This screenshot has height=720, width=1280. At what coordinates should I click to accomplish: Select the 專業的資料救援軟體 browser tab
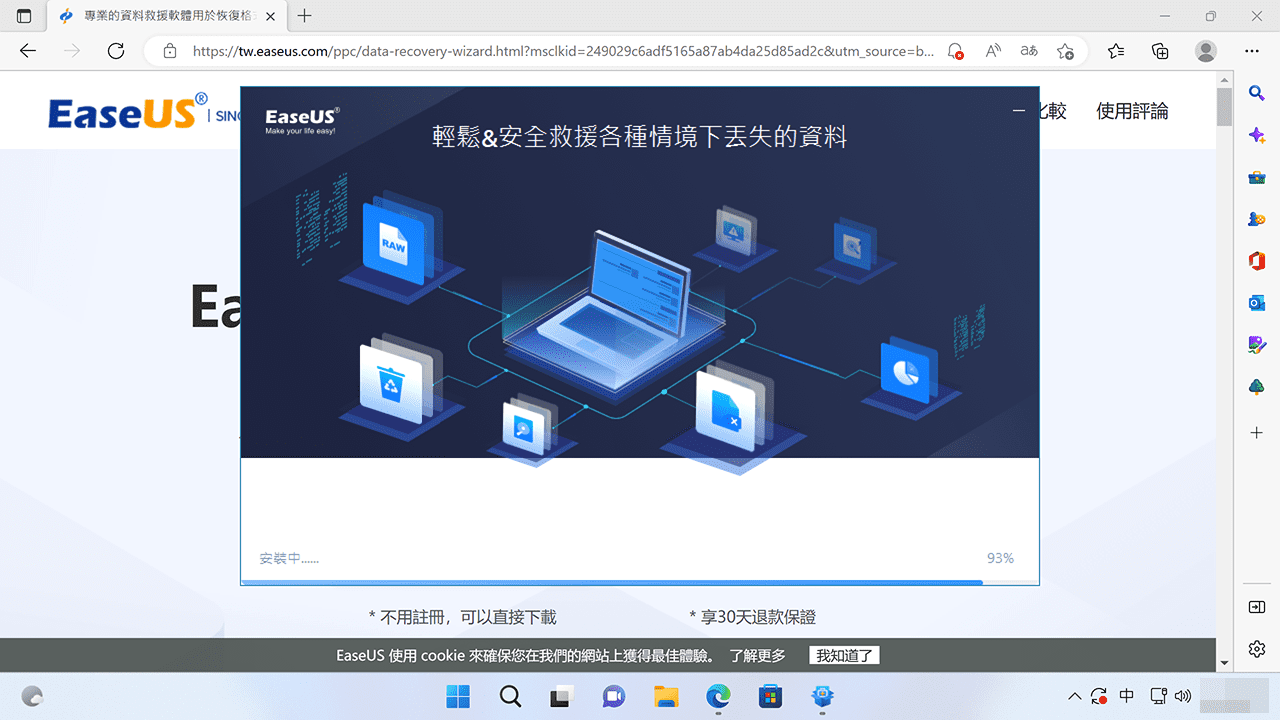click(x=160, y=16)
